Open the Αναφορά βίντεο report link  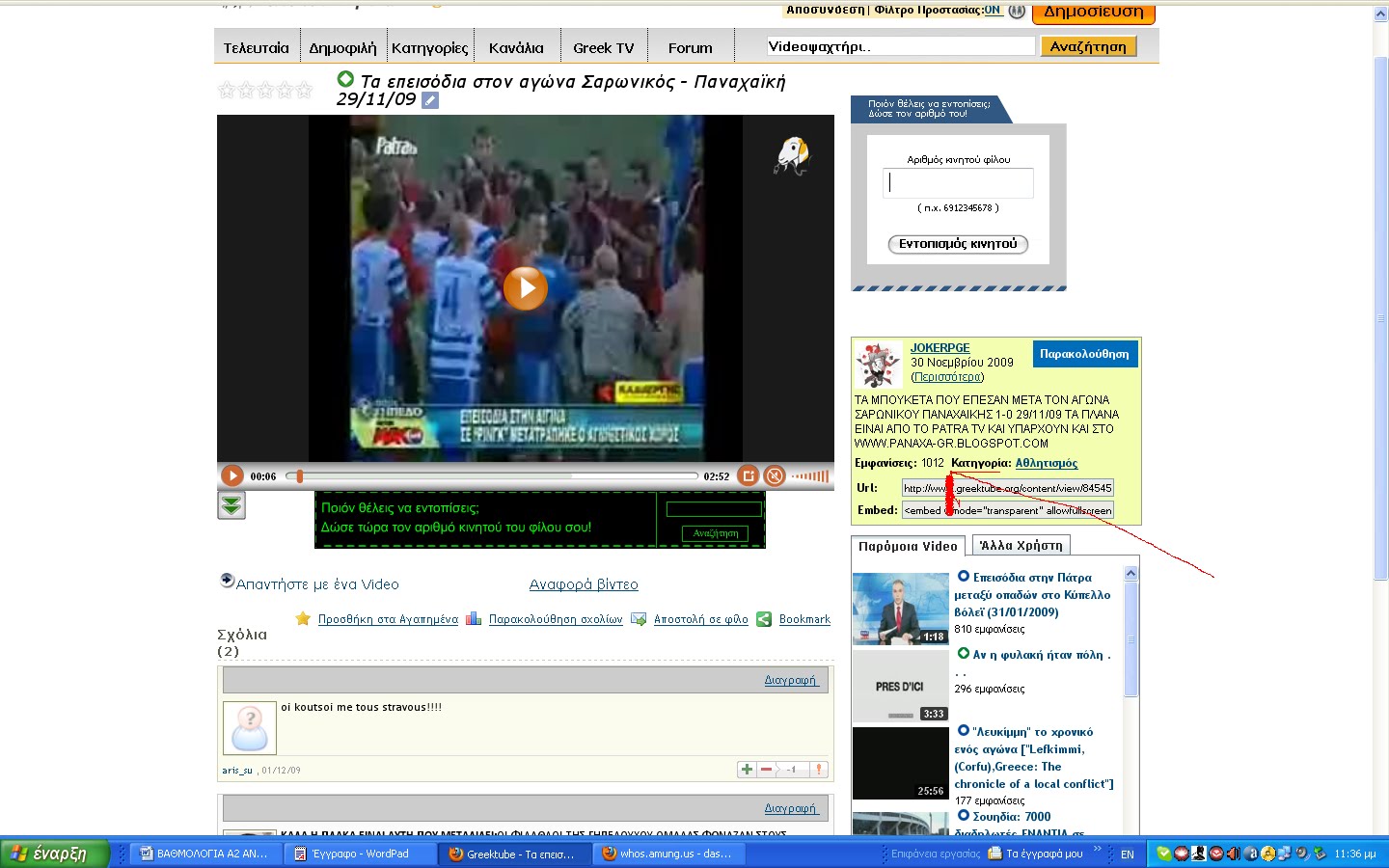pyautogui.click(x=584, y=584)
